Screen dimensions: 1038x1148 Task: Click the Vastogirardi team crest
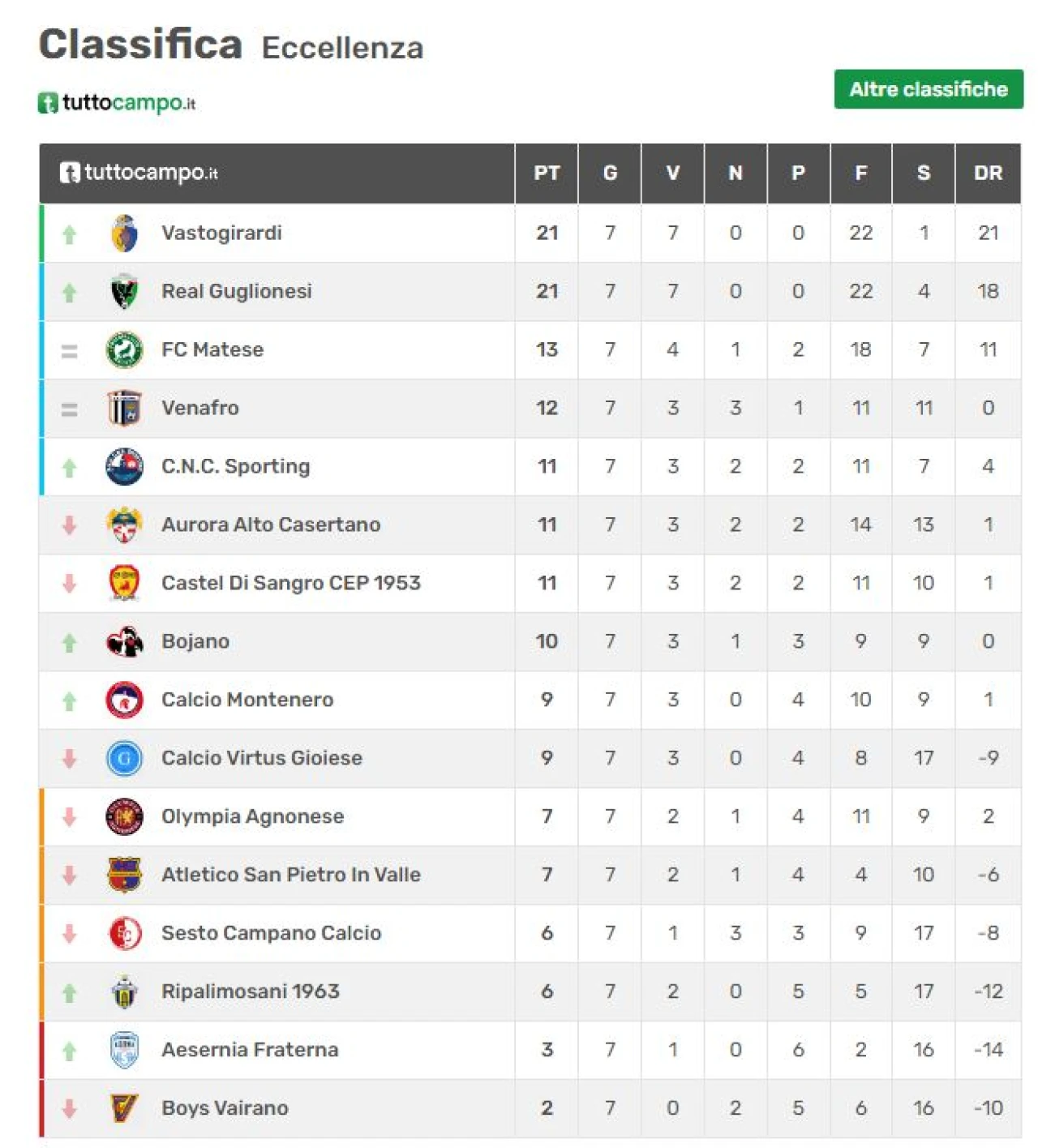(x=124, y=233)
